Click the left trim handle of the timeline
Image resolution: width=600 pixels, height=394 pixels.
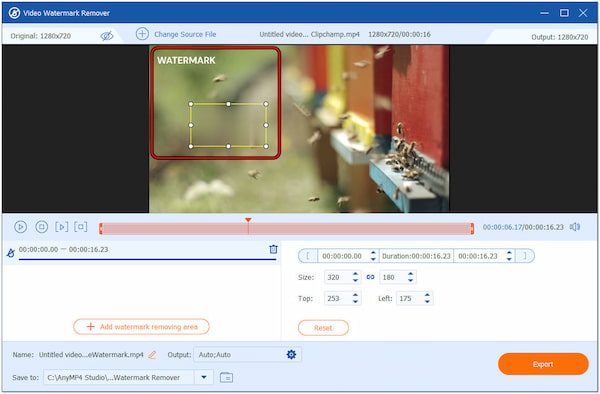(101, 229)
